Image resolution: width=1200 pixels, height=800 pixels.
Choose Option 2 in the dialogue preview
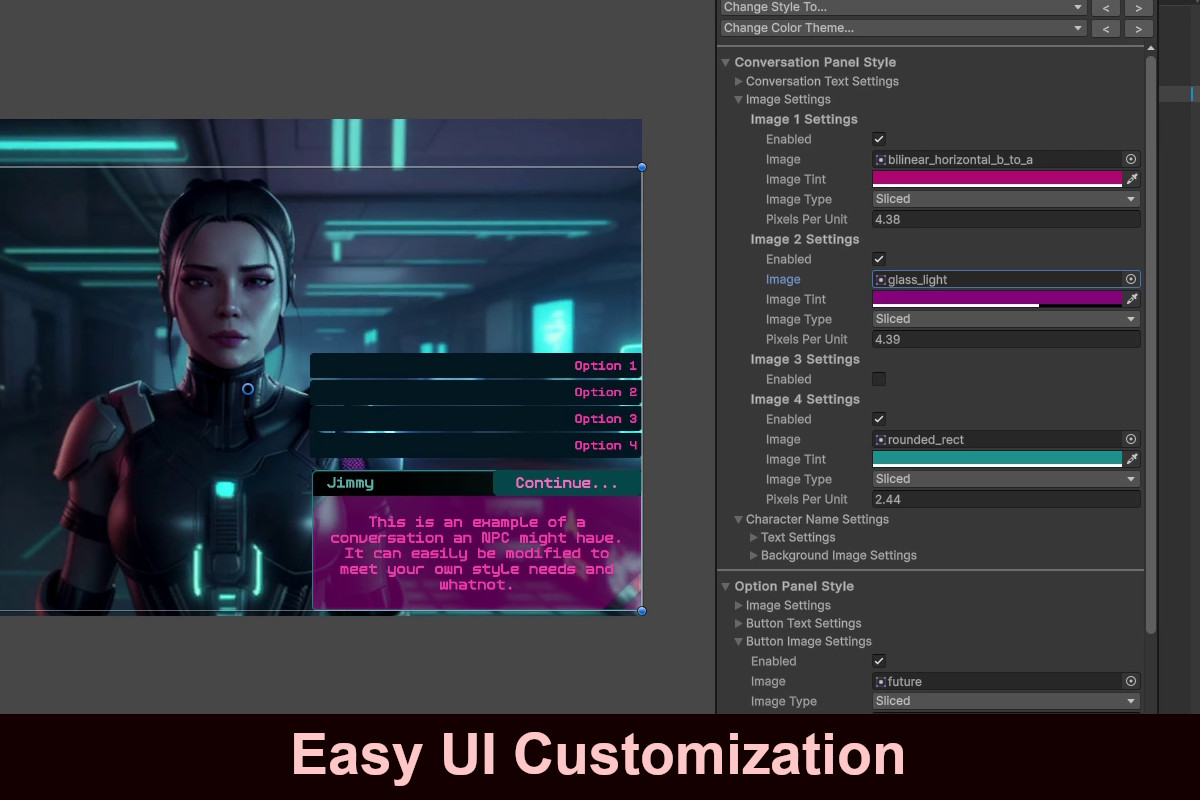click(475, 392)
